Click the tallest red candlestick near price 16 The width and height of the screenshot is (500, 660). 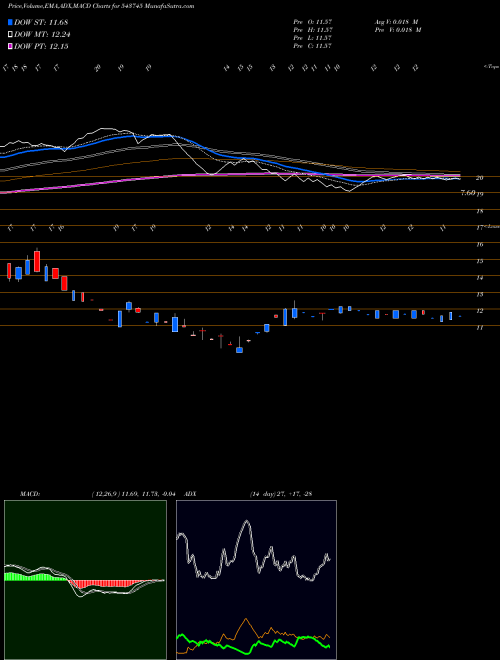click(37, 261)
